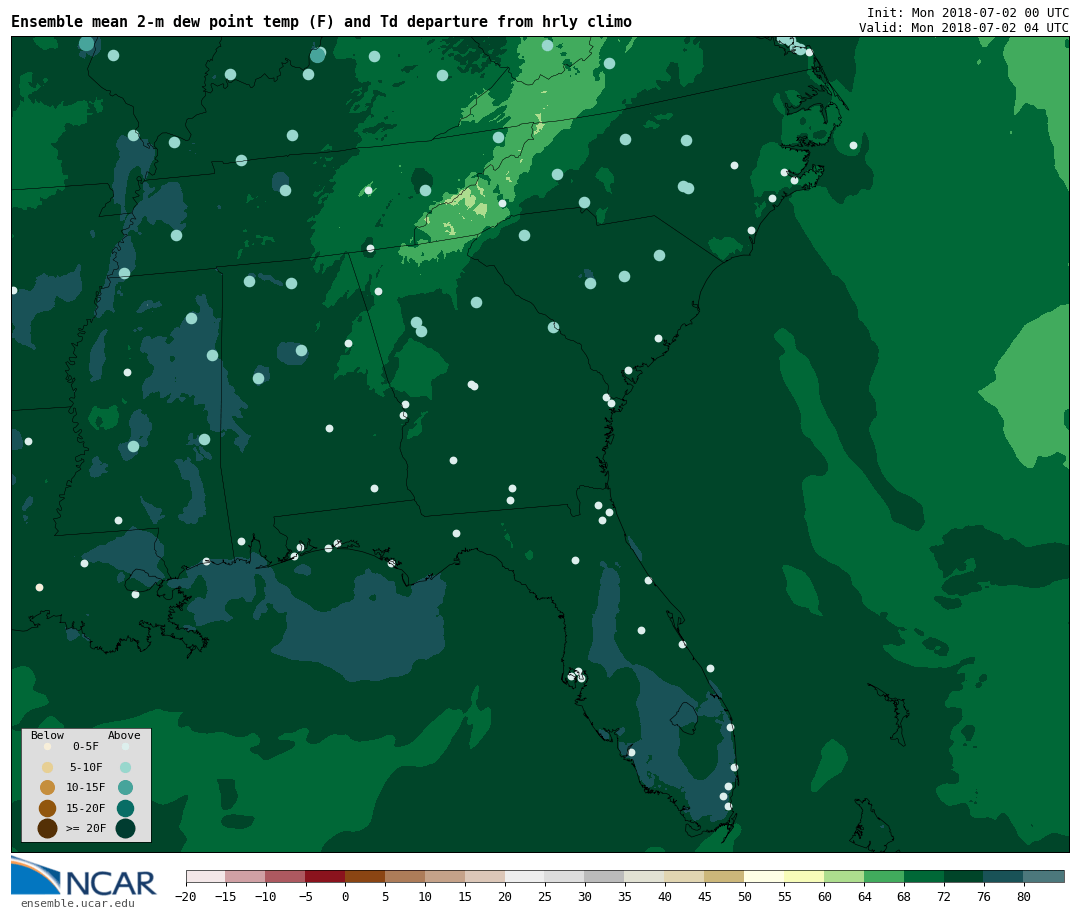The height and width of the screenshot is (915, 1080).
Task: Click the Below 10-15F orange-brown legend circle
Action: pyautogui.click(x=48, y=787)
